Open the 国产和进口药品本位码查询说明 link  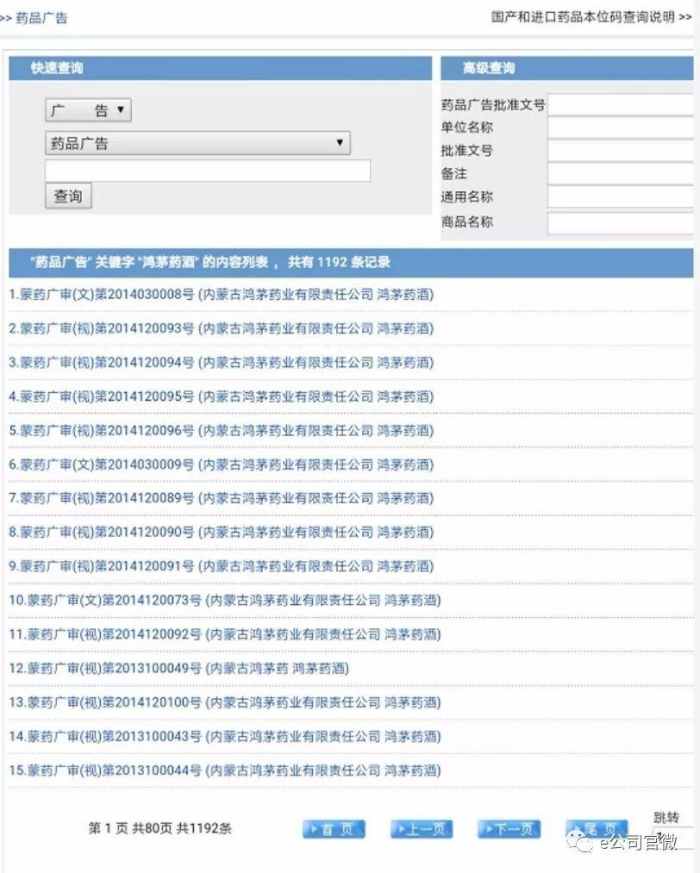(591, 17)
